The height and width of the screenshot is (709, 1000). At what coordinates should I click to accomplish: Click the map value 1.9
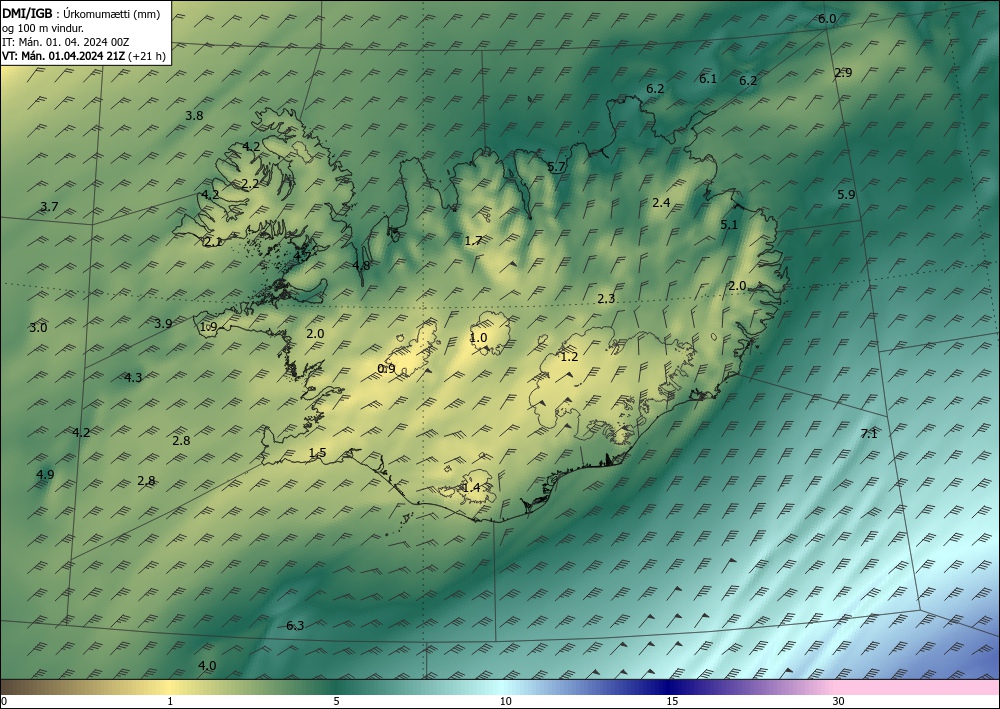pos(209,327)
